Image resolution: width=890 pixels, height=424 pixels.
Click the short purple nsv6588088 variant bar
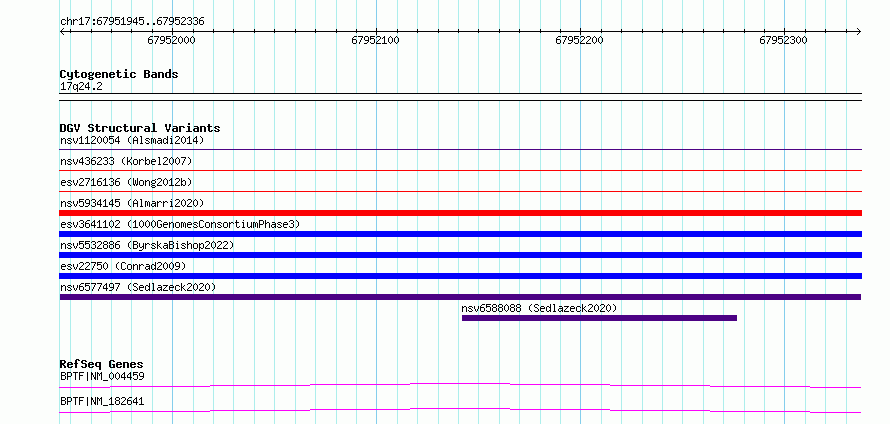(x=599, y=318)
